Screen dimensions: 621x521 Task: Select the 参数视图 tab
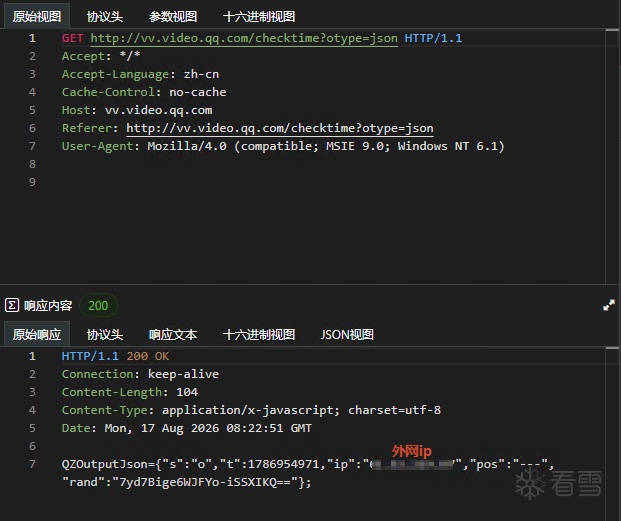pyautogui.click(x=173, y=17)
